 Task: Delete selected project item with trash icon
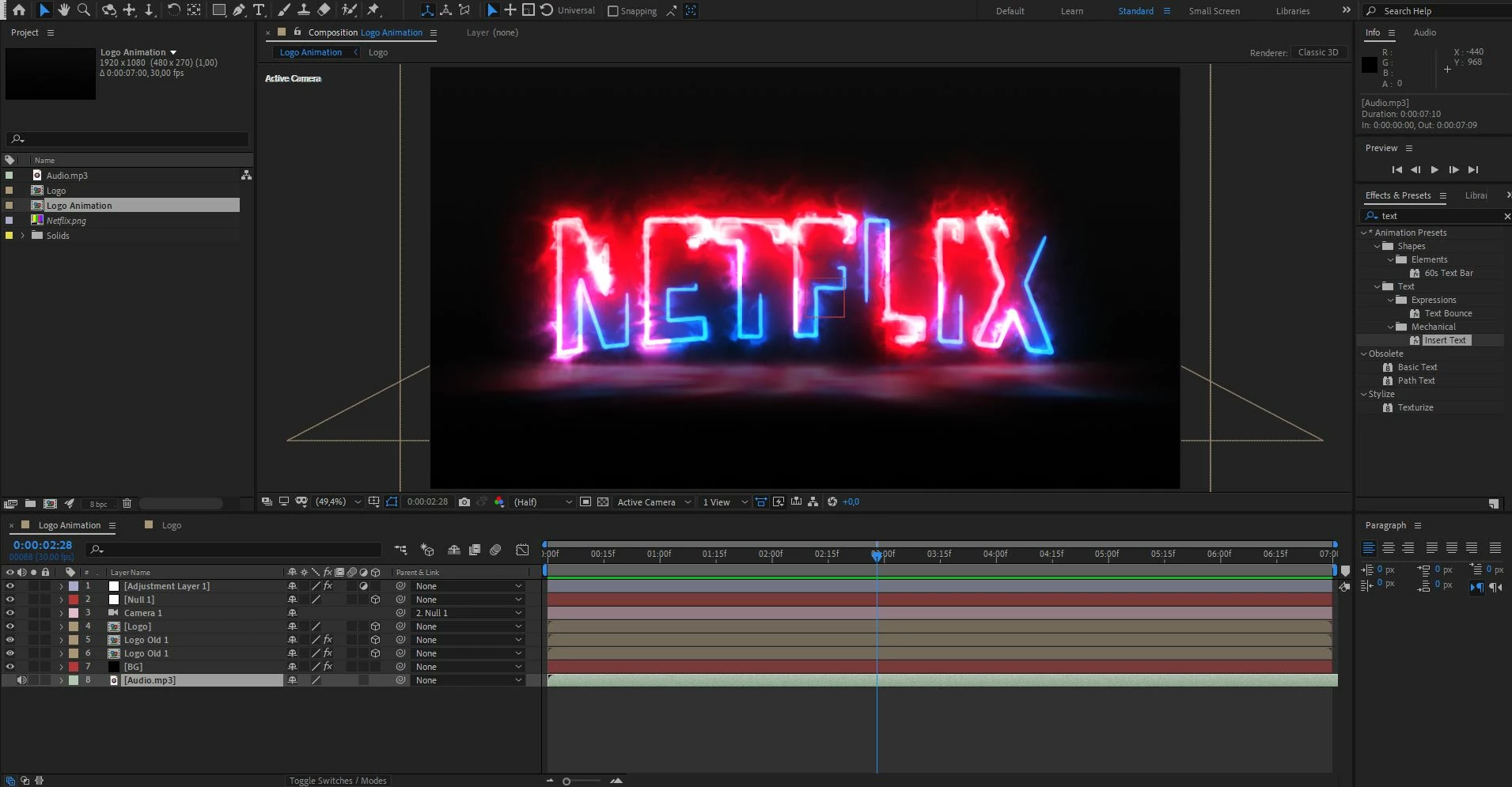[127, 503]
